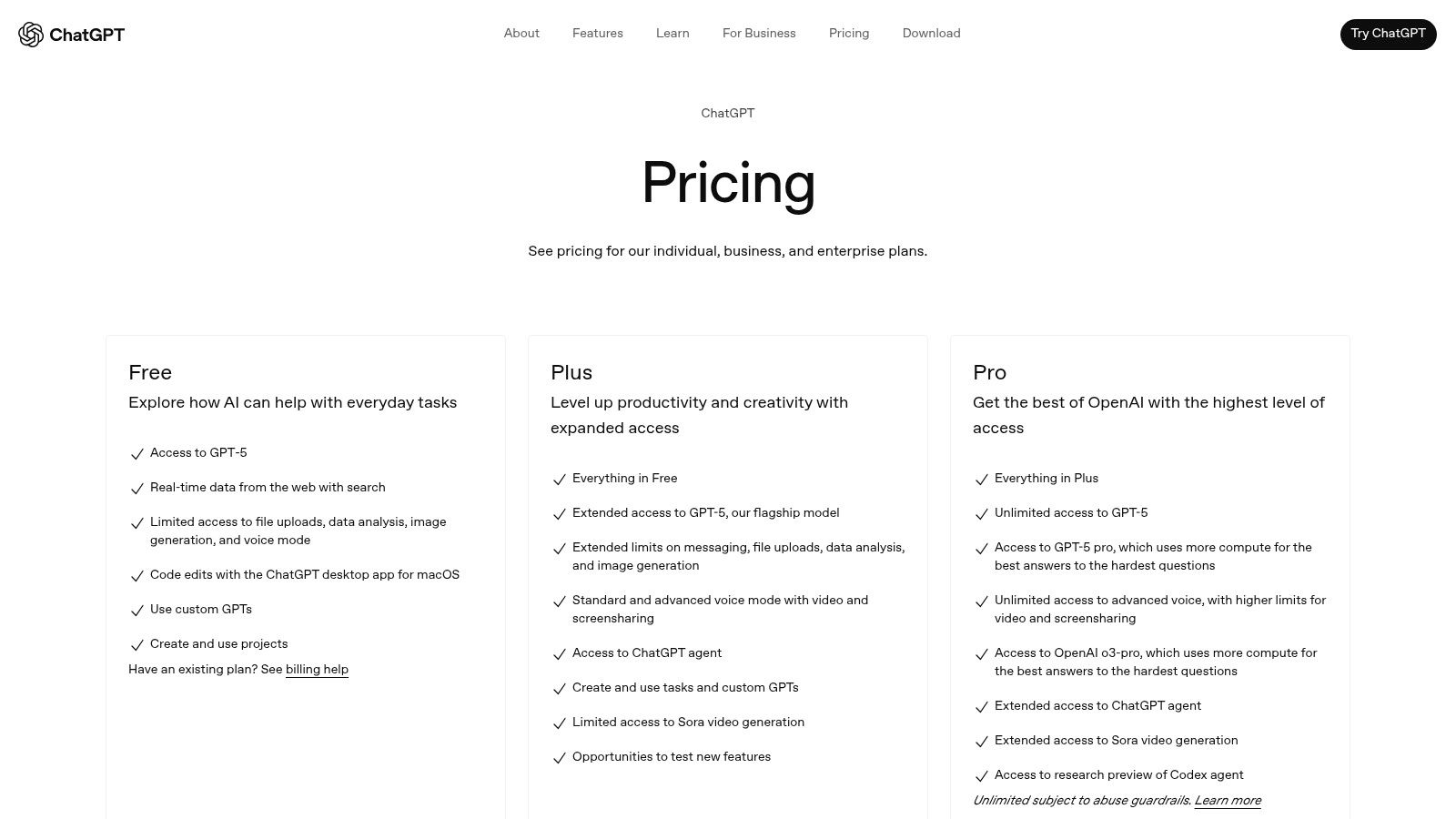Image resolution: width=1456 pixels, height=819 pixels.
Task: Click checkmark next to Create and use projects
Action: tap(137, 644)
